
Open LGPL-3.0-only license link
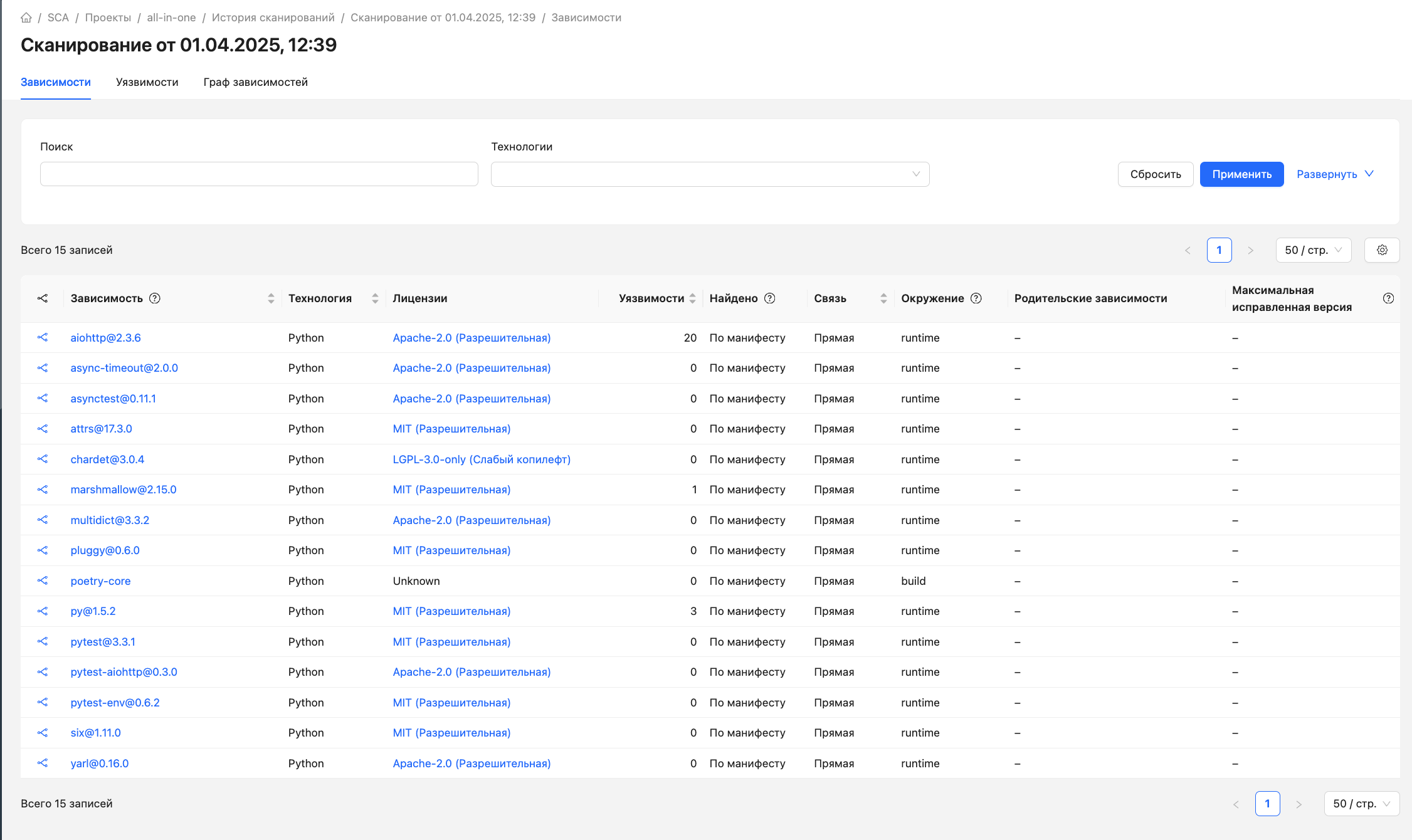482,459
